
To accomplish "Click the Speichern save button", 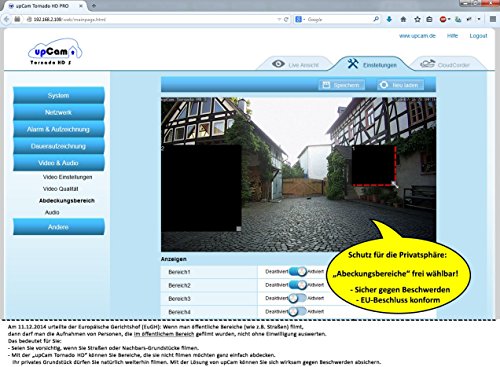I will (342, 85).
